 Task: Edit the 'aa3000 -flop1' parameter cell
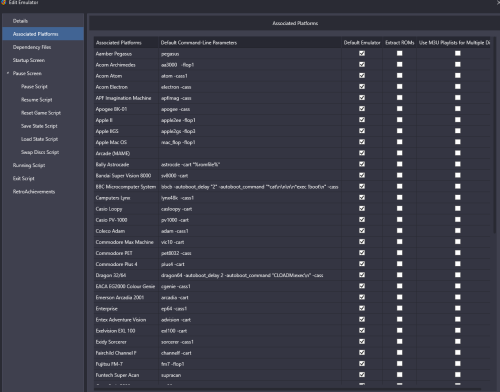coord(250,65)
